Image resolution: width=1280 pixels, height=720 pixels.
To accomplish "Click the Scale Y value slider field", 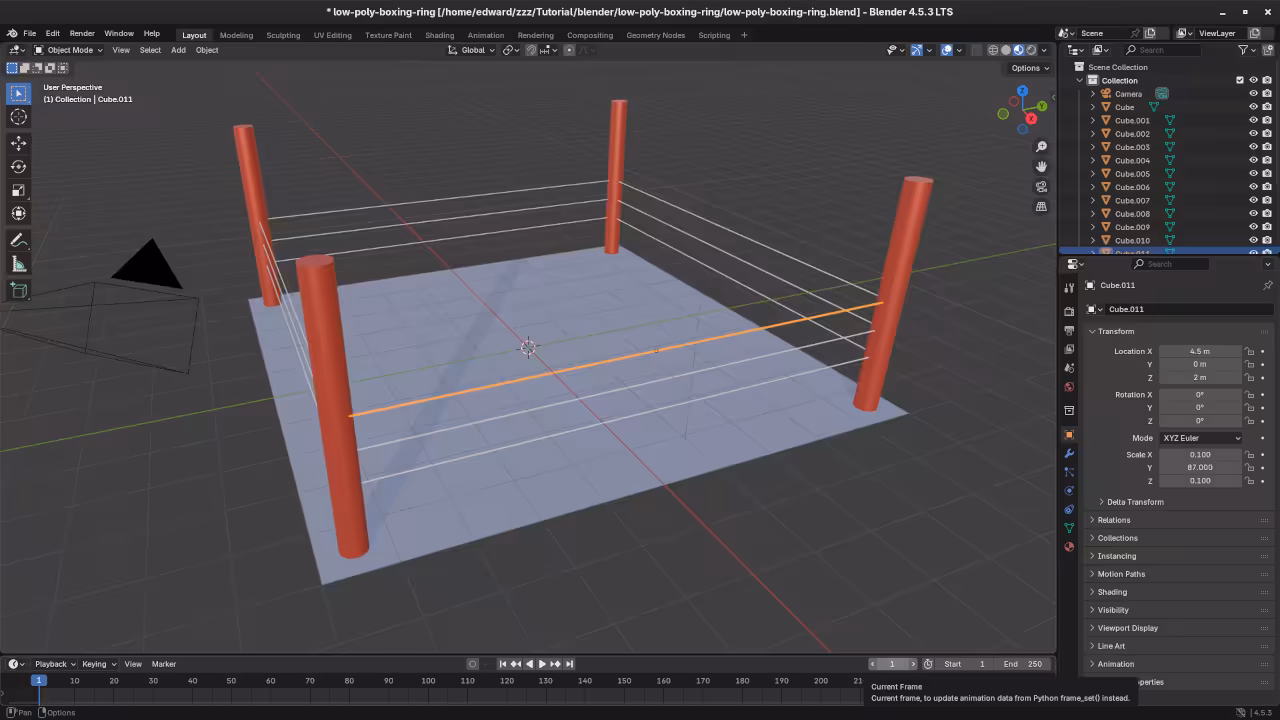I will coord(1199,467).
